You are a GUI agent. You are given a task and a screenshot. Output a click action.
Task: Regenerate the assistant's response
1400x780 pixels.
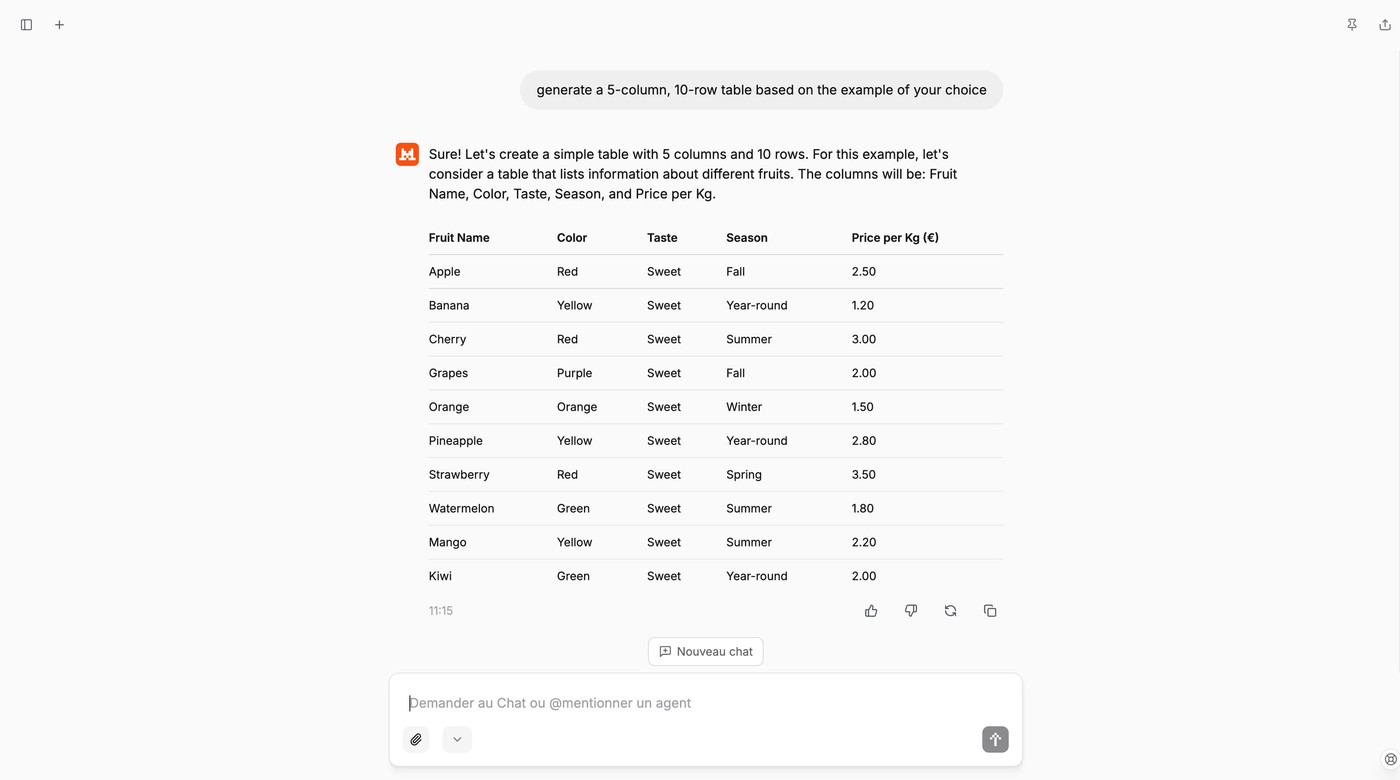[x=950, y=611]
